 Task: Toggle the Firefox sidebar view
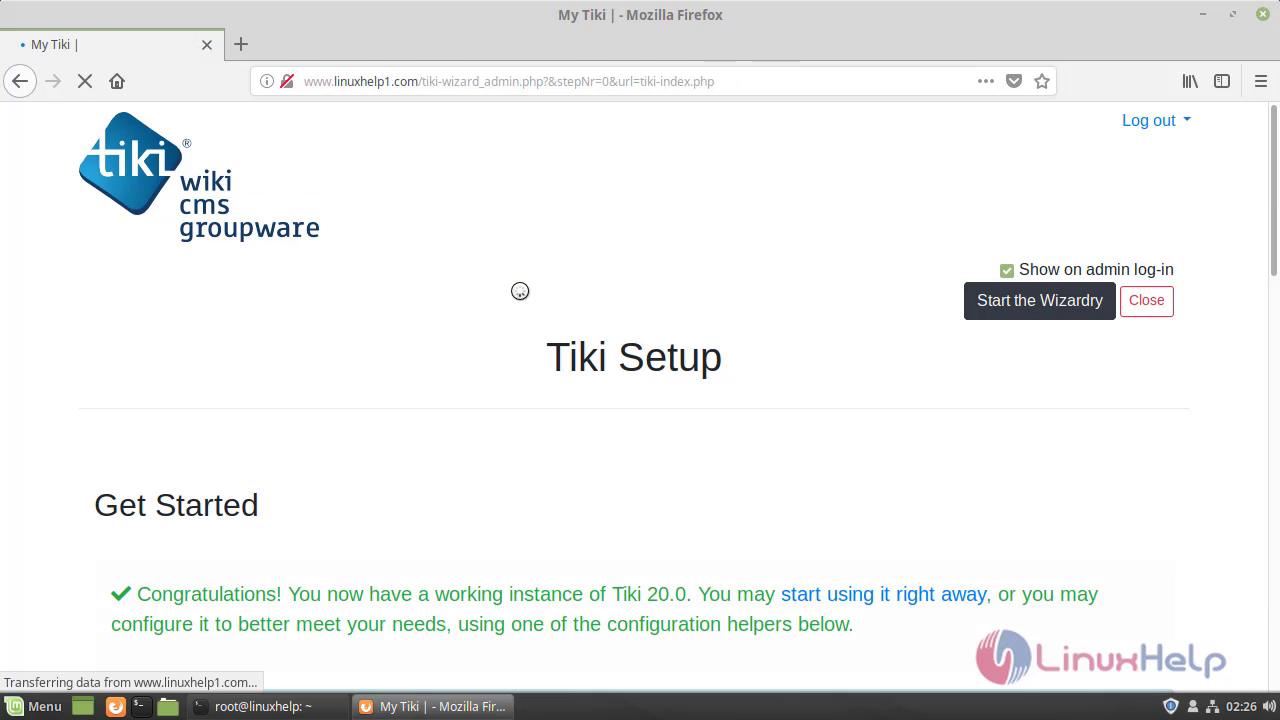(x=1222, y=81)
